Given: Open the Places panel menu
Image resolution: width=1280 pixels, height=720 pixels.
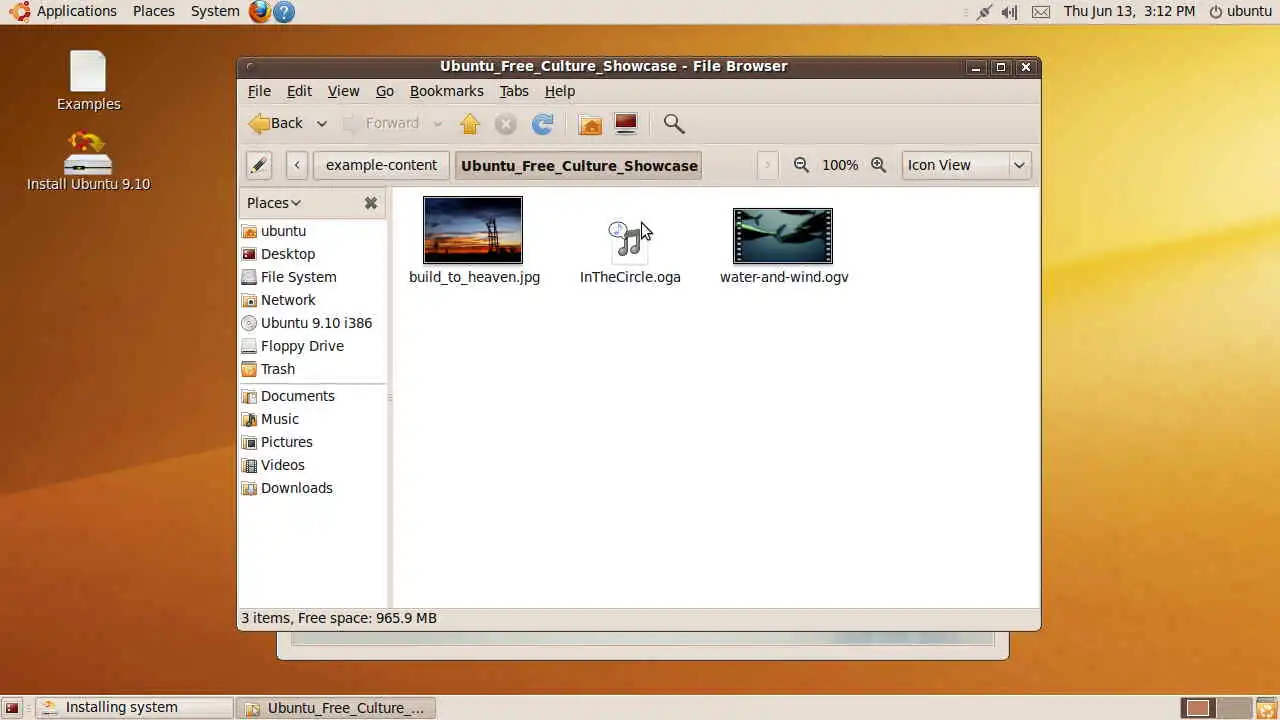Looking at the screenshot, I should click(154, 11).
